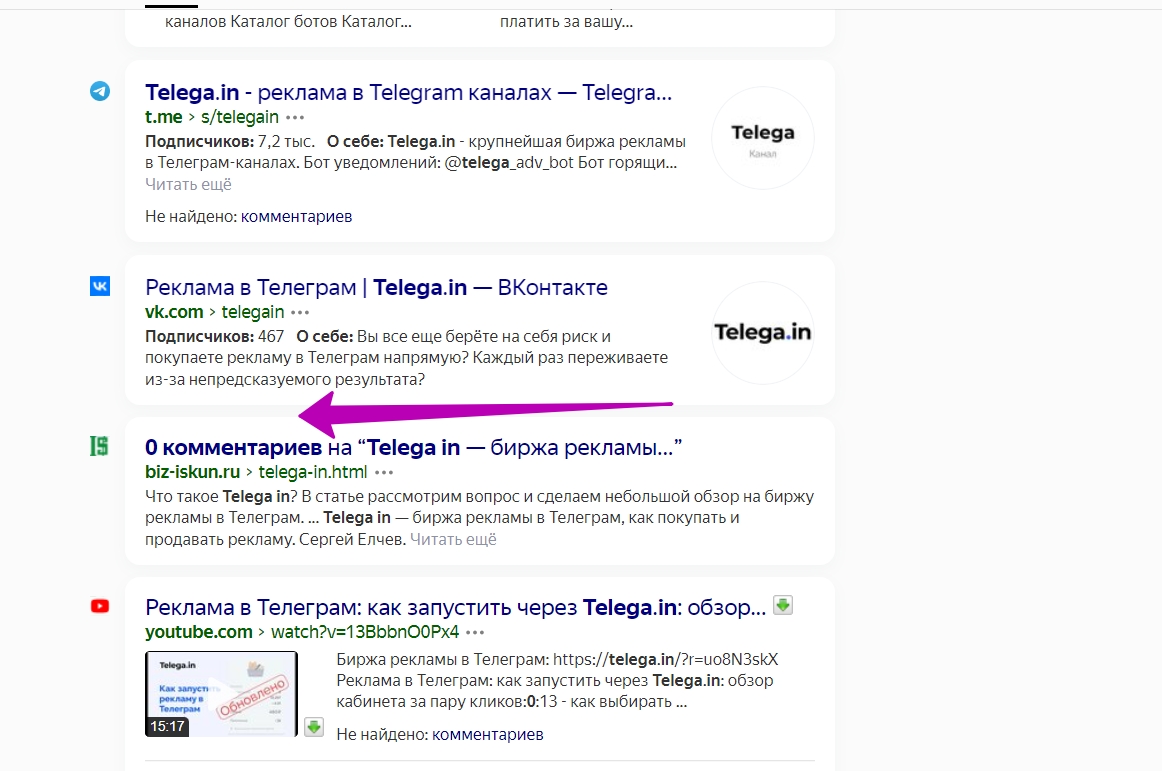
Task: Play the YouTube video thumbnail marked 15:17
Action: click(x=221, y=694)
